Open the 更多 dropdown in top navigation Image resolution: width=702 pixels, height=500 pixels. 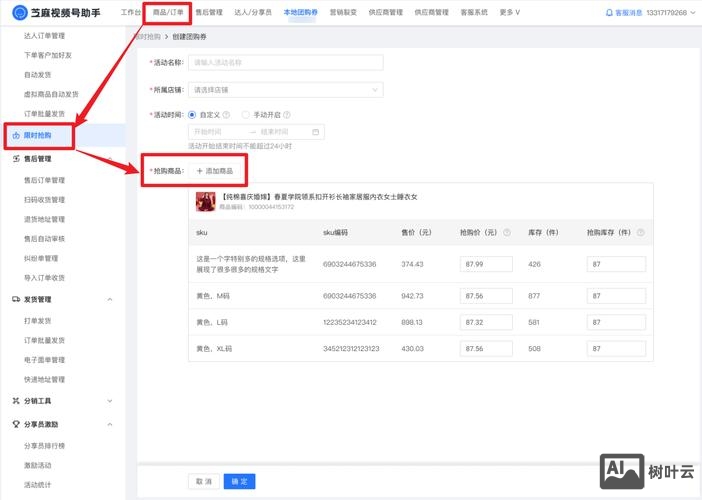click(x=509, y=13)
